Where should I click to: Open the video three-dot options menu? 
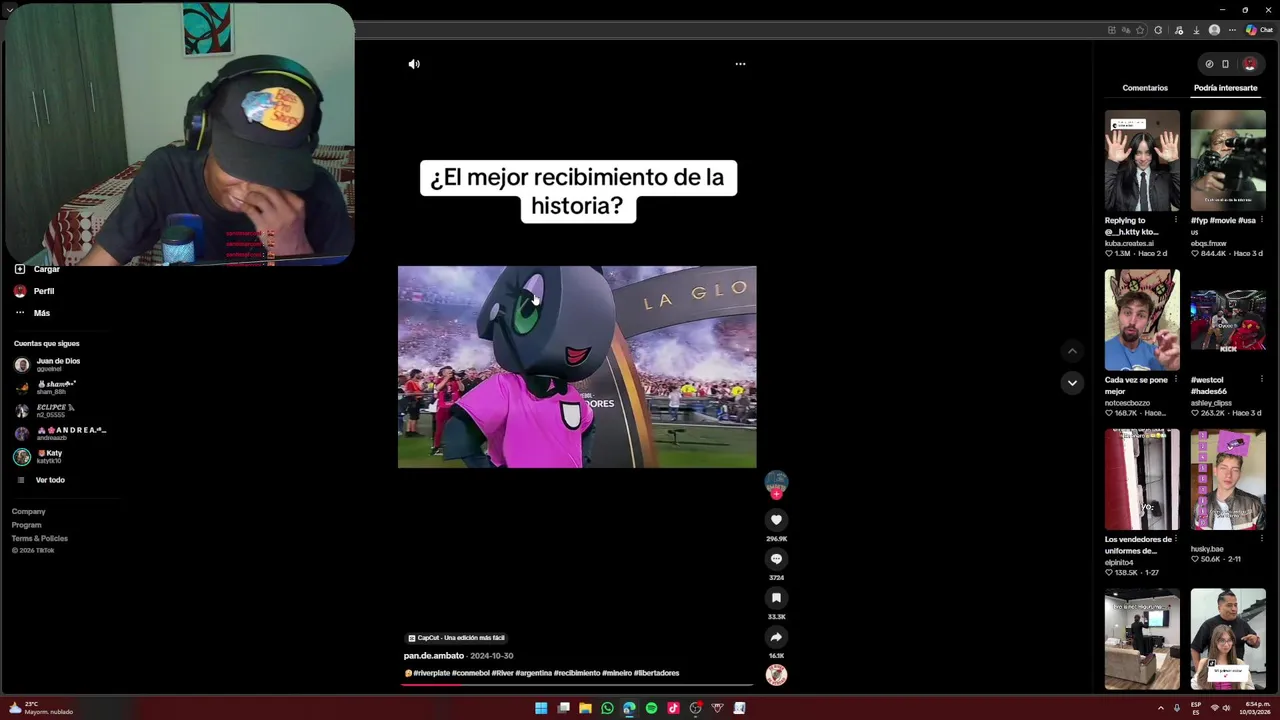pos(740,64)
